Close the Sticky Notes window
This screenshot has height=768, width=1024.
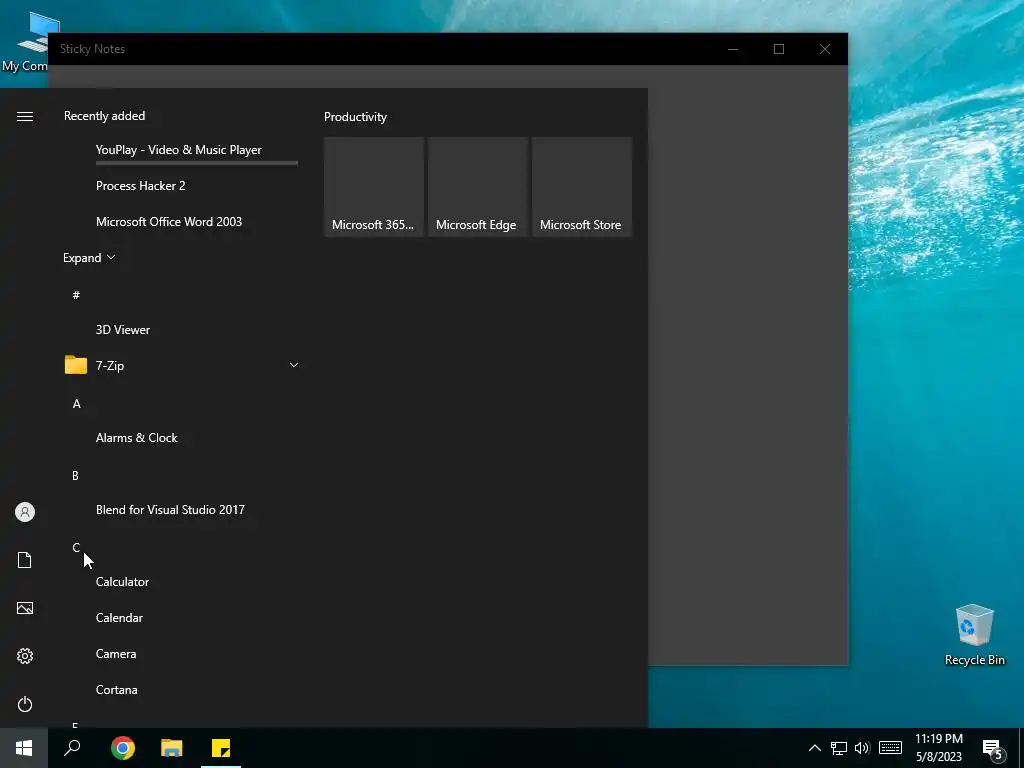pyautogui.click(x=825, y=49)
